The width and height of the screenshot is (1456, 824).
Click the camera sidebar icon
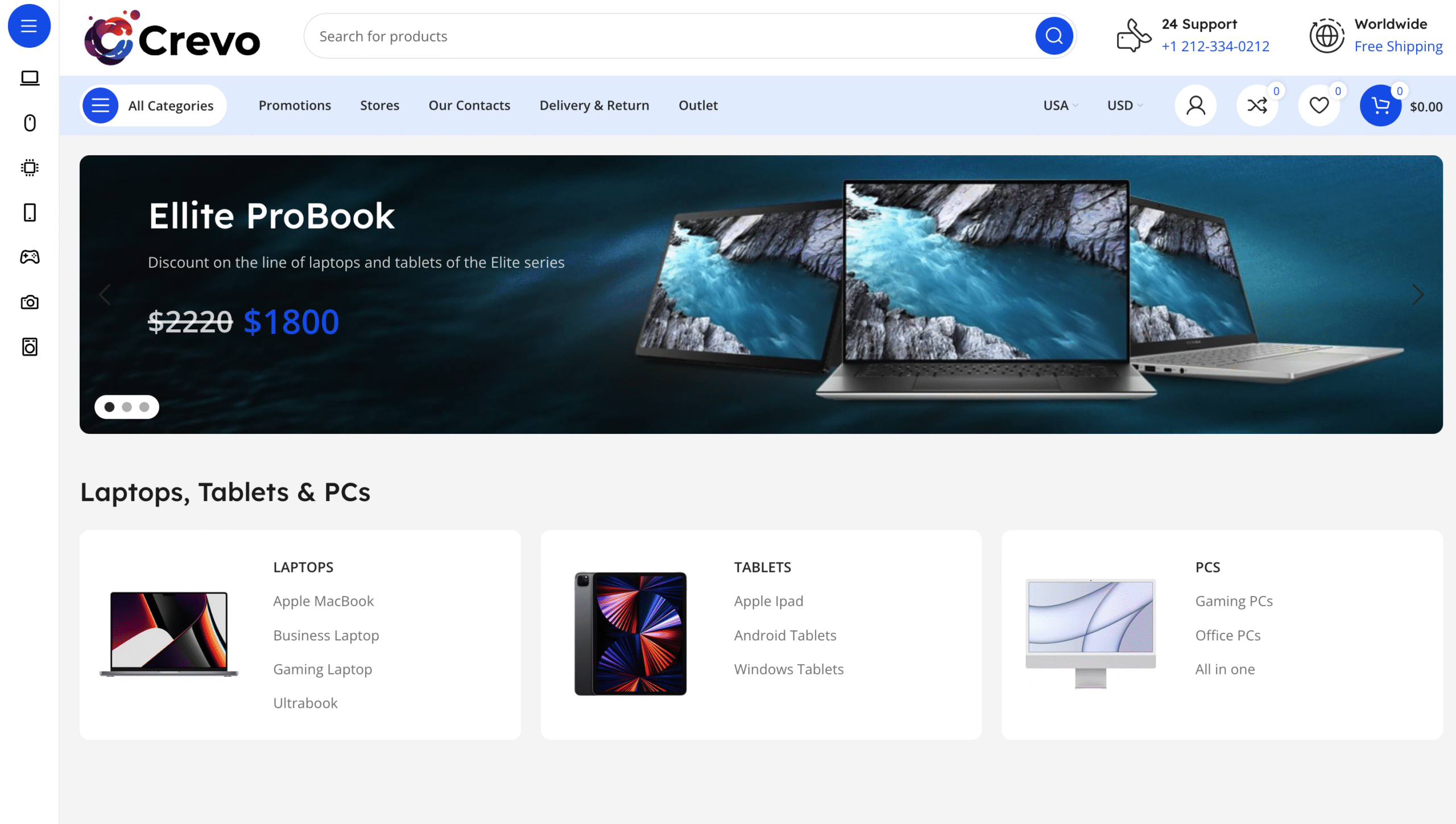pos(30,302)
